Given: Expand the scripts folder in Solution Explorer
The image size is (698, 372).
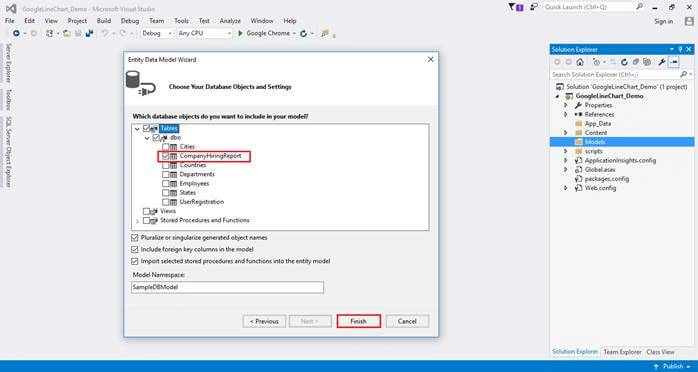Looking at the screenshot, I should (x=566, y=151).
